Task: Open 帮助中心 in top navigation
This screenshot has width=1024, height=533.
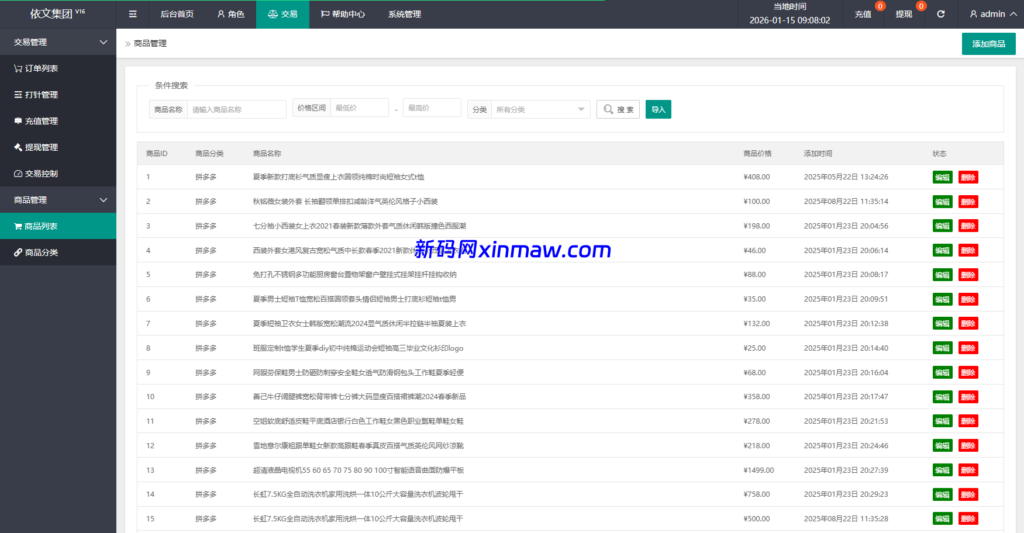Action: tap(343, 14)
